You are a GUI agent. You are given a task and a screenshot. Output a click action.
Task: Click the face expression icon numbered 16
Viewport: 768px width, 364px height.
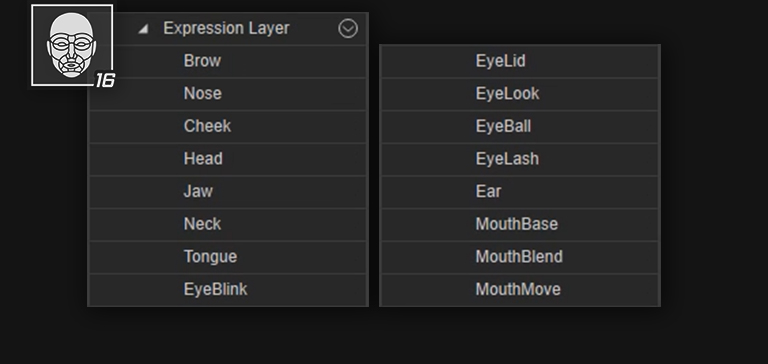[x=72, y=45]
